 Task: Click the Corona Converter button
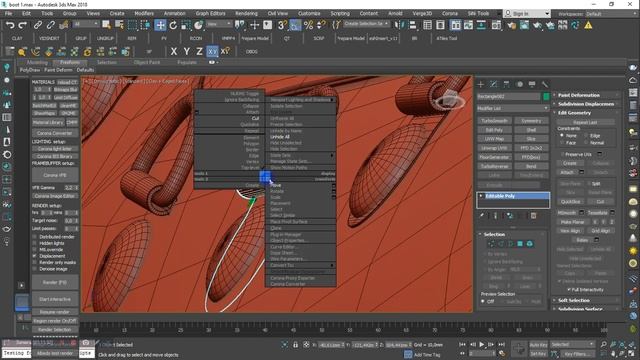coord(55,133)
